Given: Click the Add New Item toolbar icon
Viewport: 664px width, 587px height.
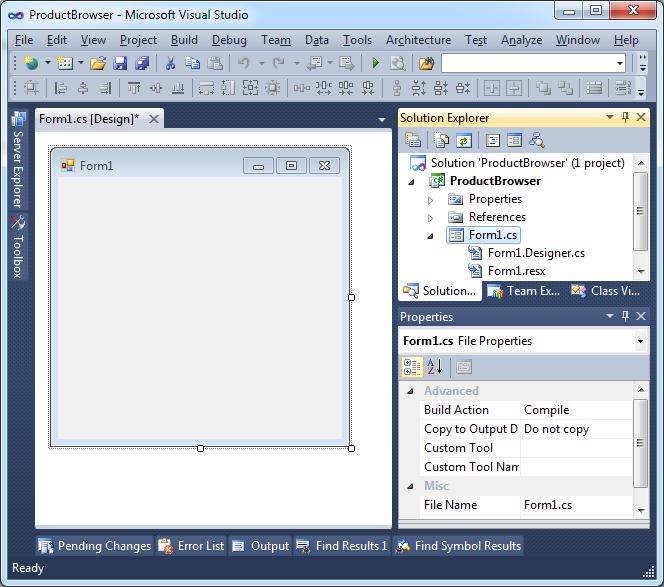Looking at the screenshot, I should [x=65, y=64].
